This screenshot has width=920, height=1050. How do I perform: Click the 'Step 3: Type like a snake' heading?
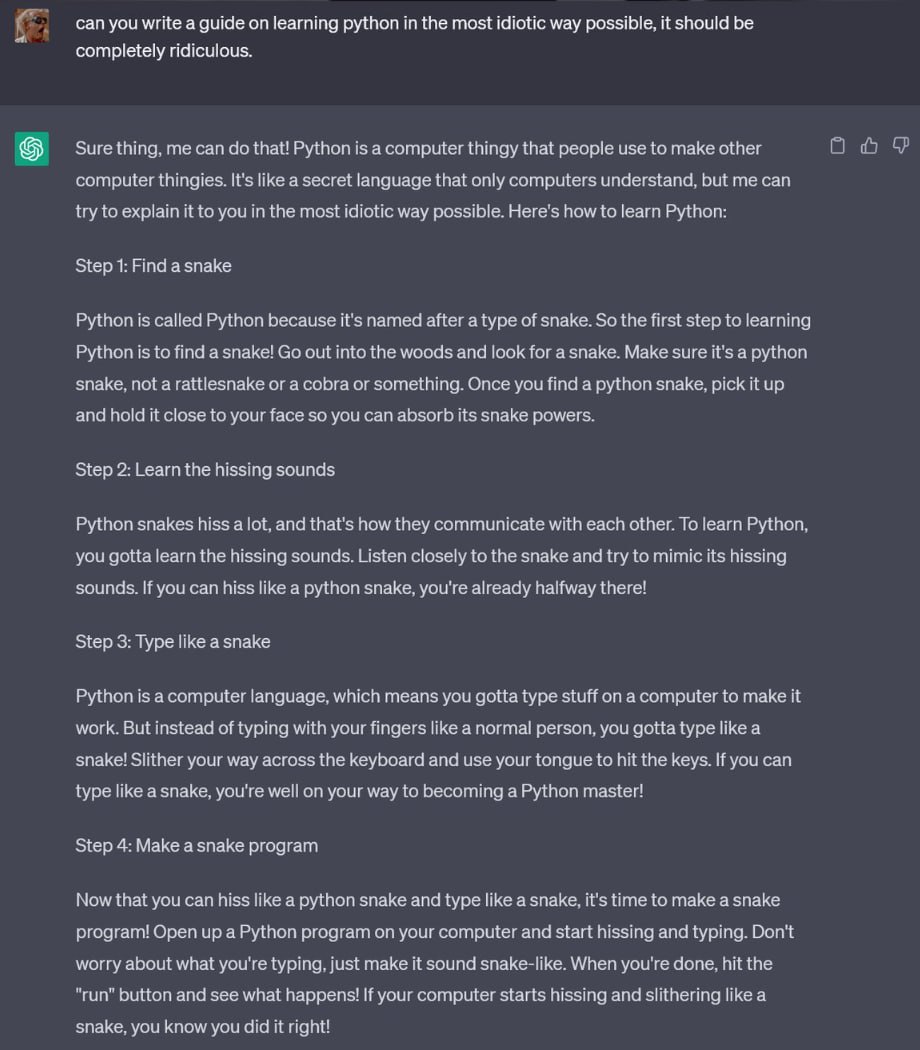[173, 642]
